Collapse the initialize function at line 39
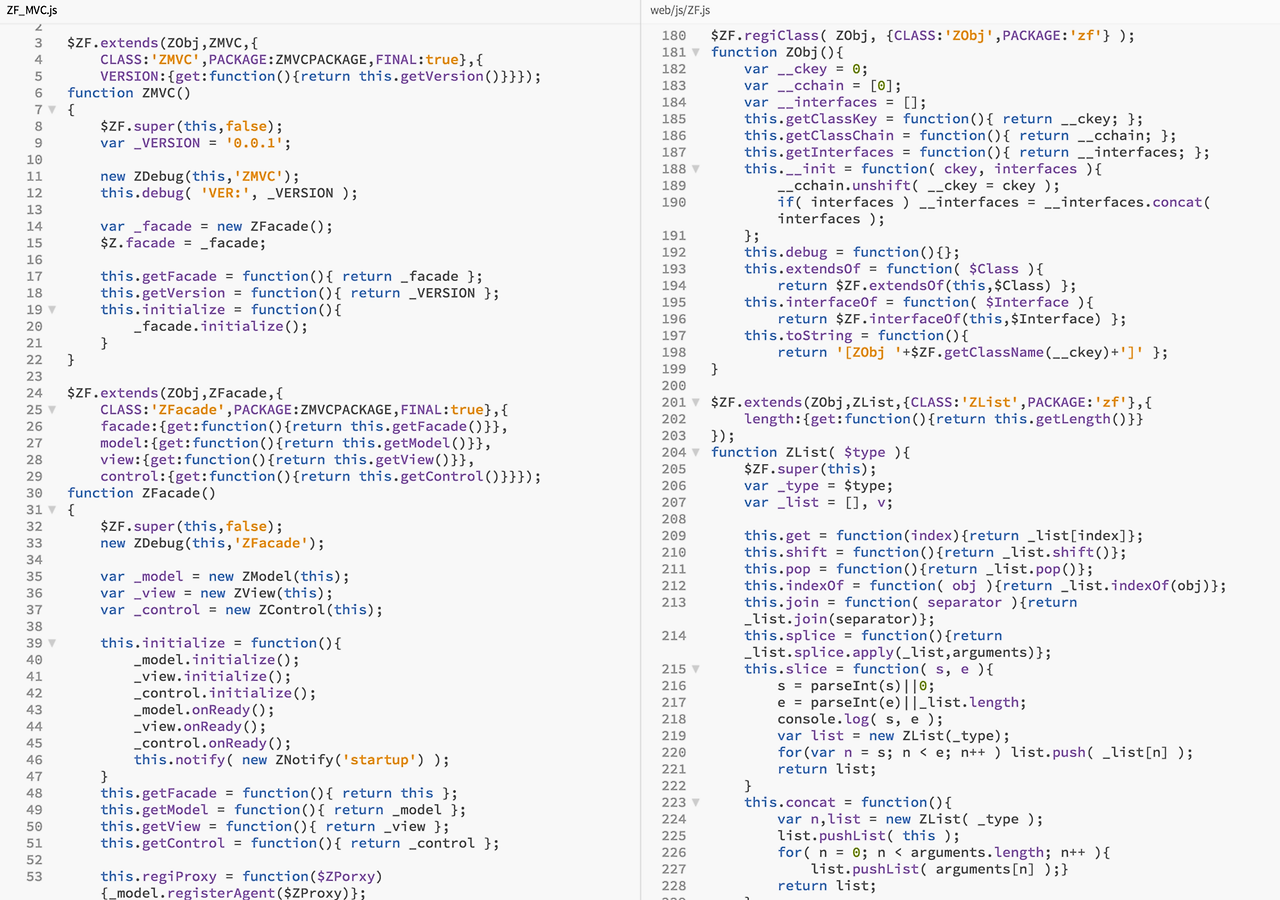 click(53, 643)
